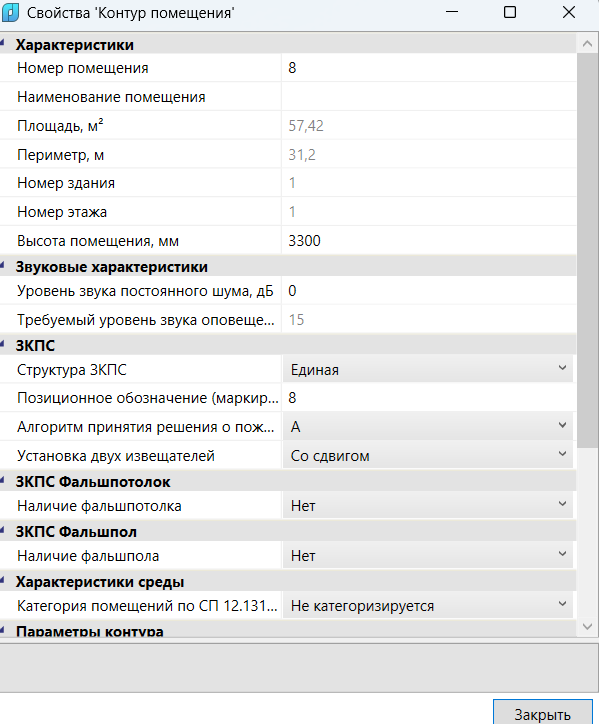The height and width of the screenshot is (724, 599).
Task: Edit the Высота помещения value 3300
Action: (x=429, y=241)
